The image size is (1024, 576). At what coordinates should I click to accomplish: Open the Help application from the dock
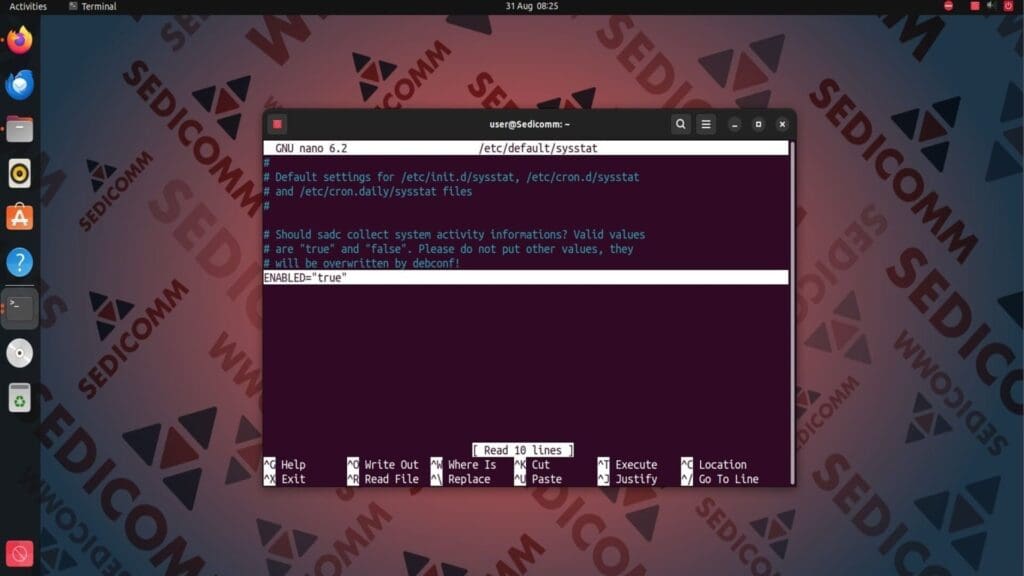[19, 260]
